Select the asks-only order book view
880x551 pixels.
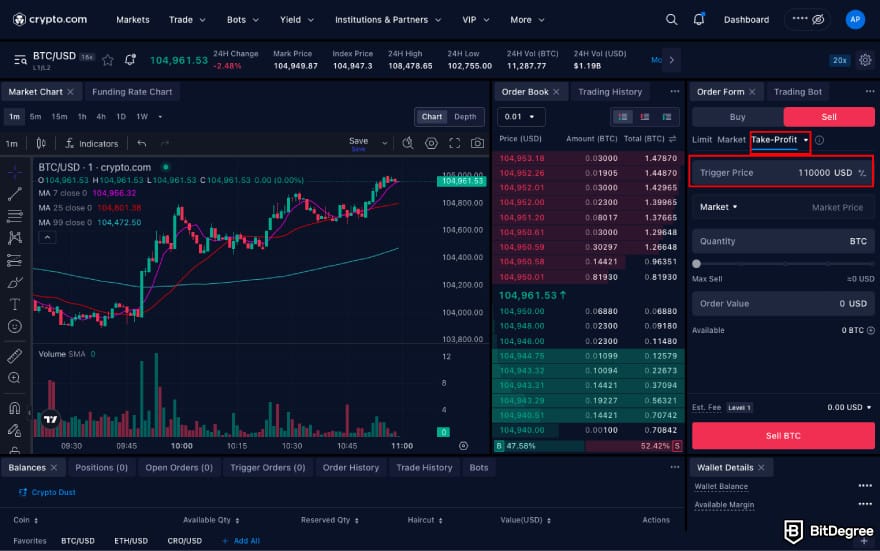coord(645,117)
